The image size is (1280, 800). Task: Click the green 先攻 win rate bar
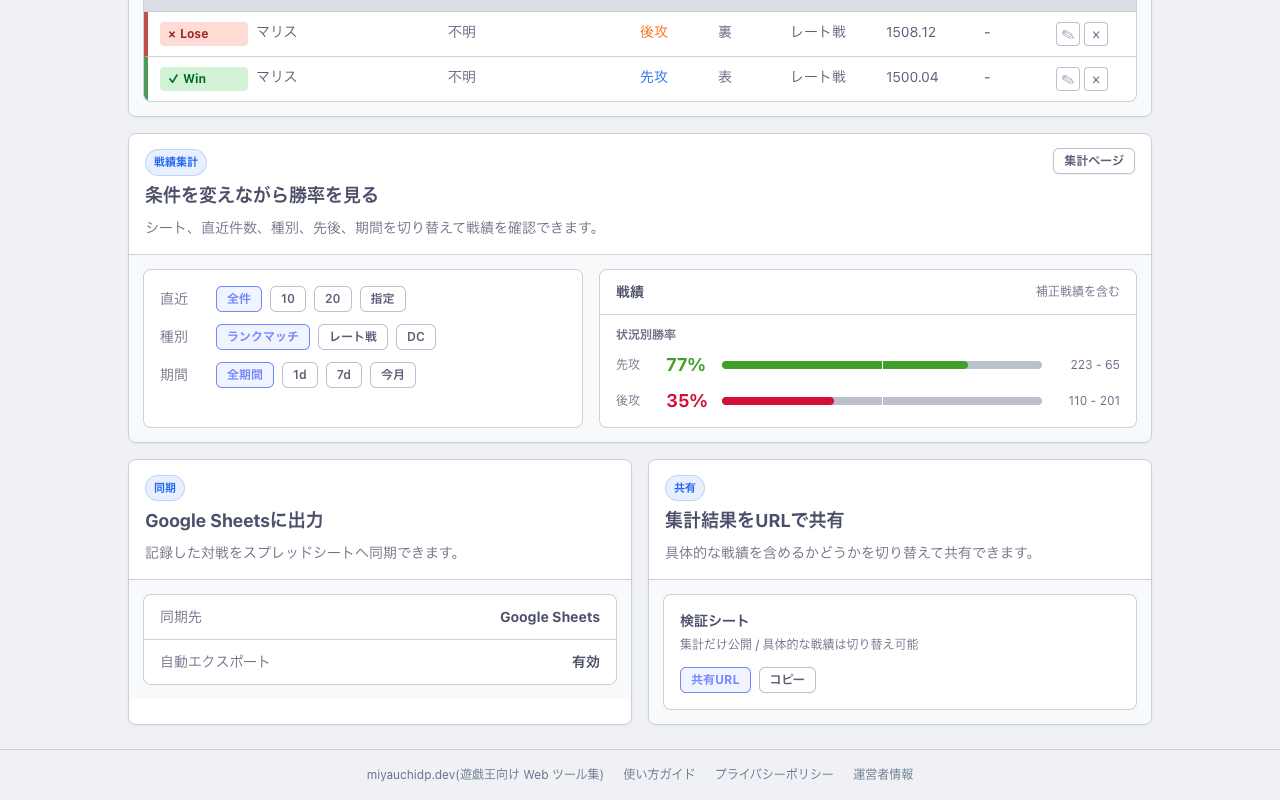pos(845,365)
